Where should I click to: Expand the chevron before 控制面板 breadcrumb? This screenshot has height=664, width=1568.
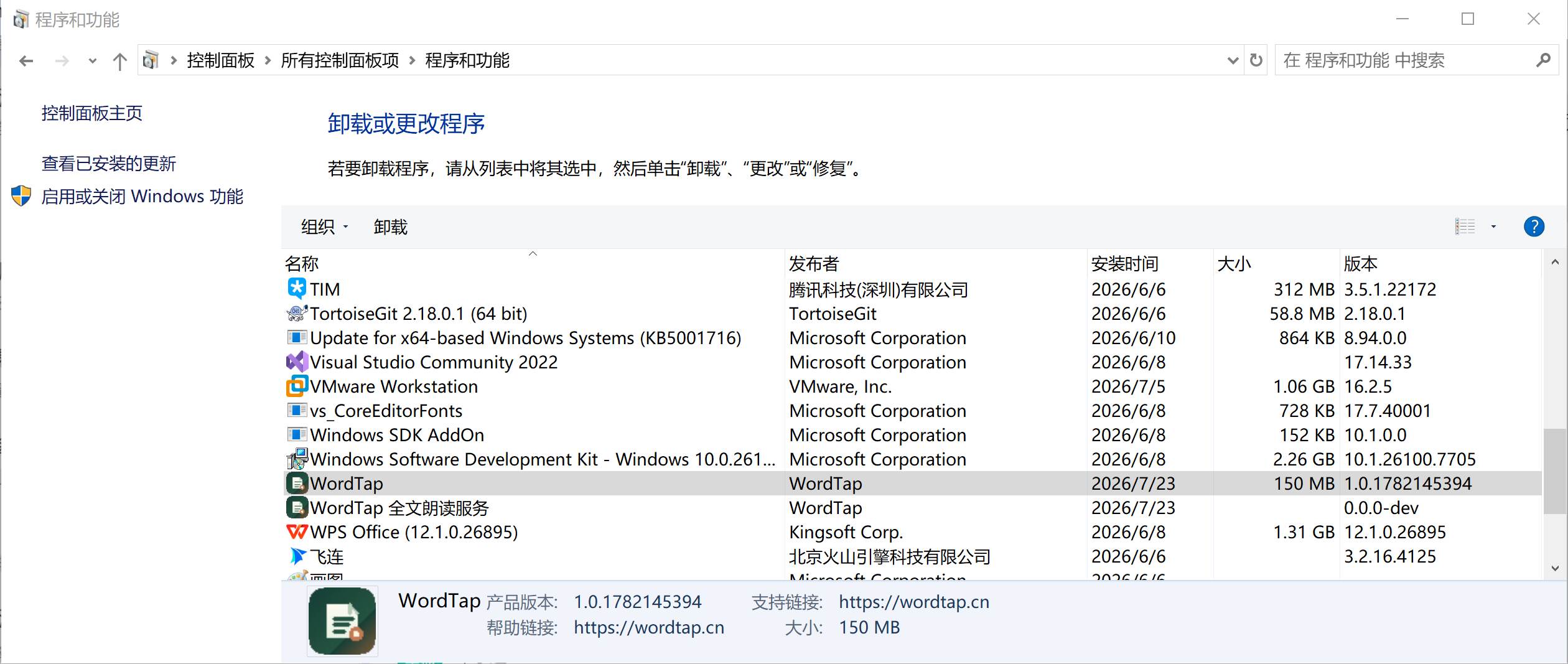[174, 60]
